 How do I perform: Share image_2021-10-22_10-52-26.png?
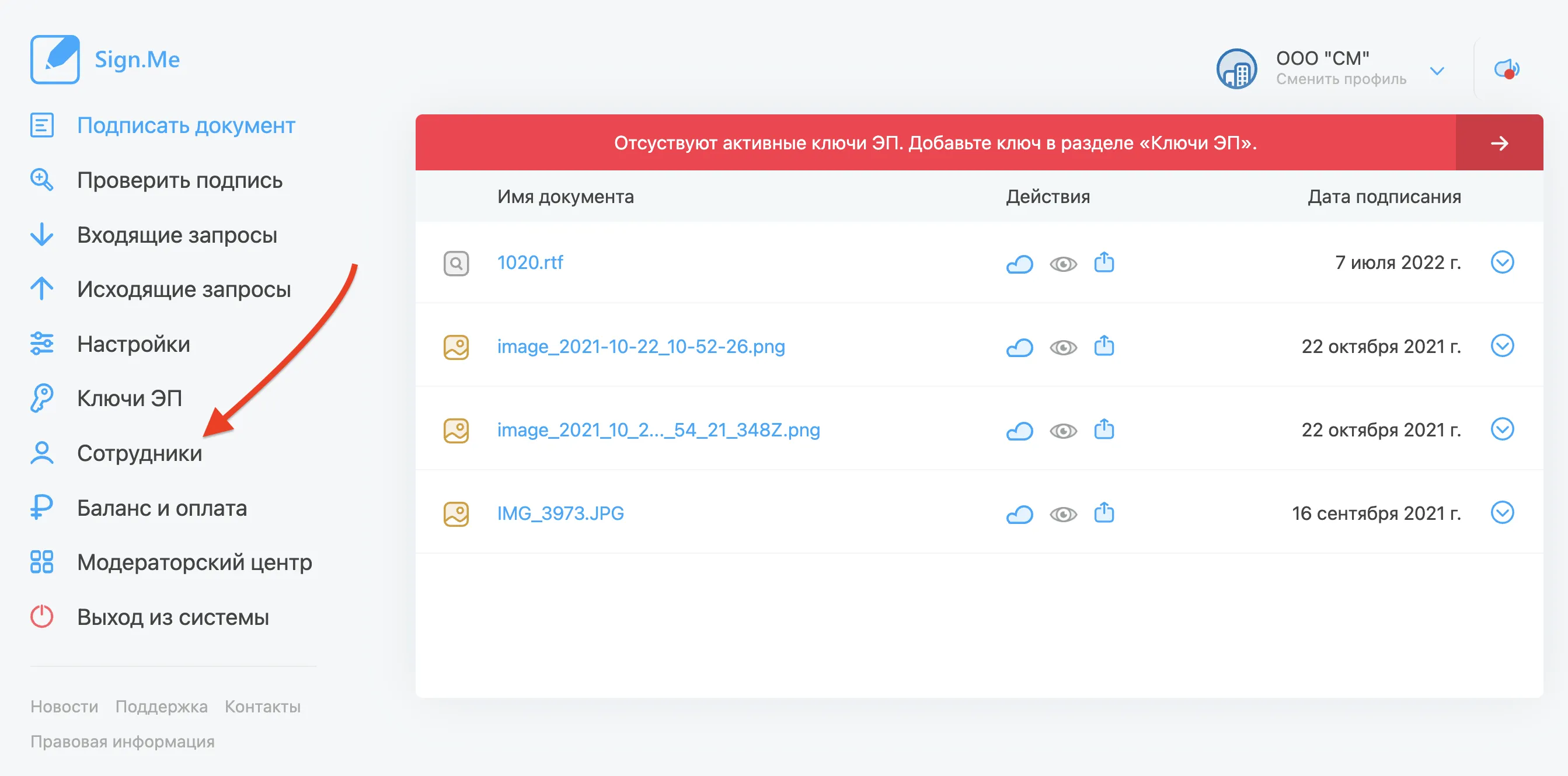pyautogui.click(x=1104, y=345)
